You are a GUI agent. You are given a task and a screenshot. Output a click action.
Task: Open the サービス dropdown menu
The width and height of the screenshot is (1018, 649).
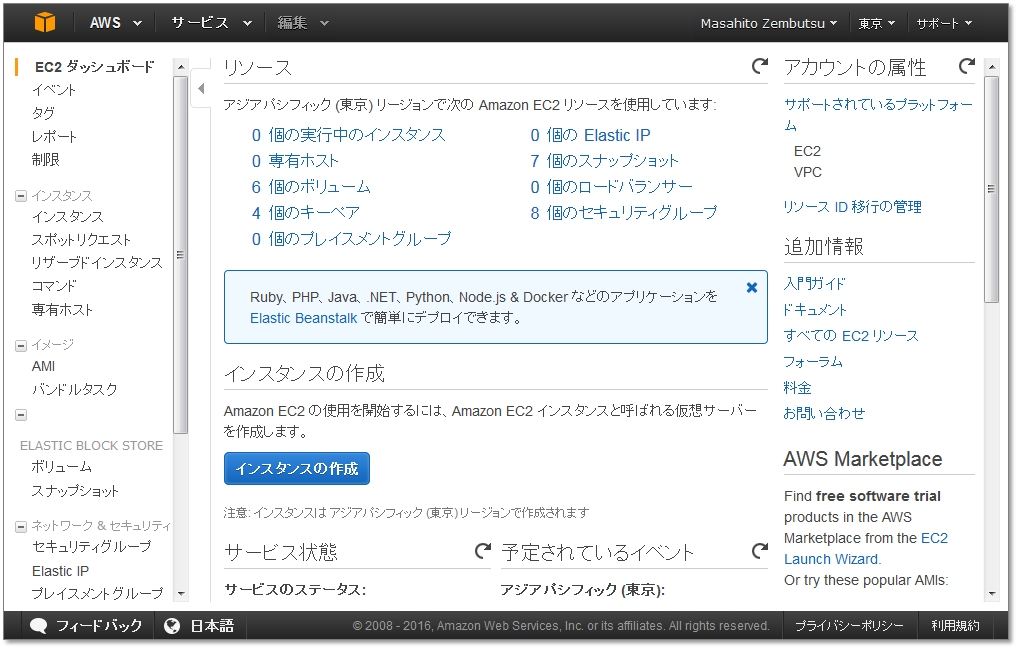211,23
